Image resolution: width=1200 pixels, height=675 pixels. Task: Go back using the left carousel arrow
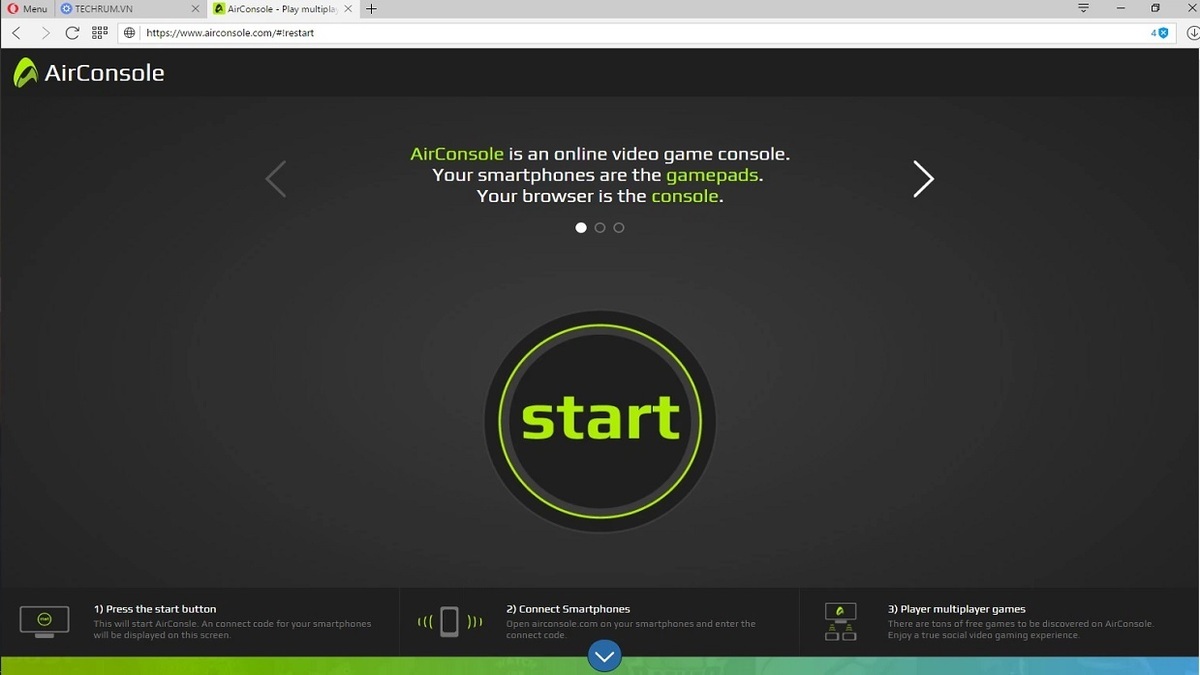[276, 179]
